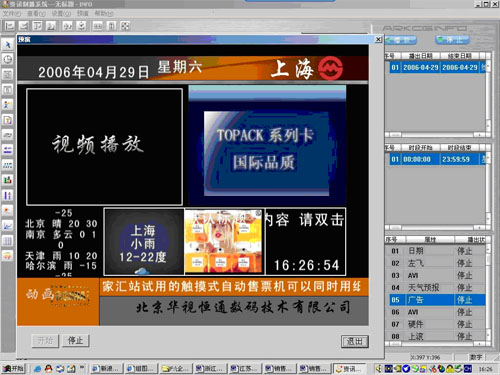Click the orange scrolling news ticker
Image resolution: width=500 pixels, height=375 pixels.
pyautogui.click(x=234, y=287)
